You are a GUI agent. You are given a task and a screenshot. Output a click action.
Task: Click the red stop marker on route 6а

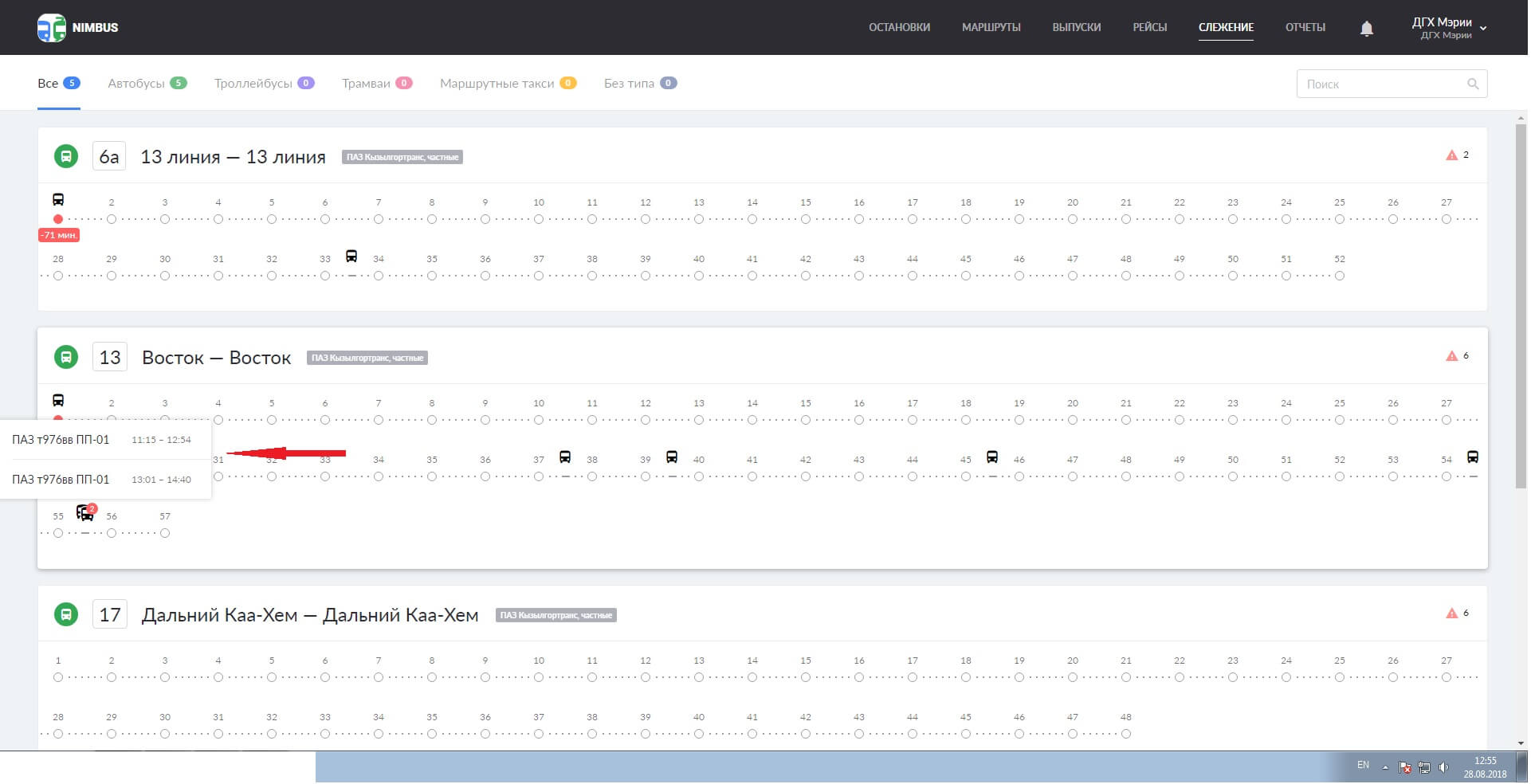[x=58, y=219]
